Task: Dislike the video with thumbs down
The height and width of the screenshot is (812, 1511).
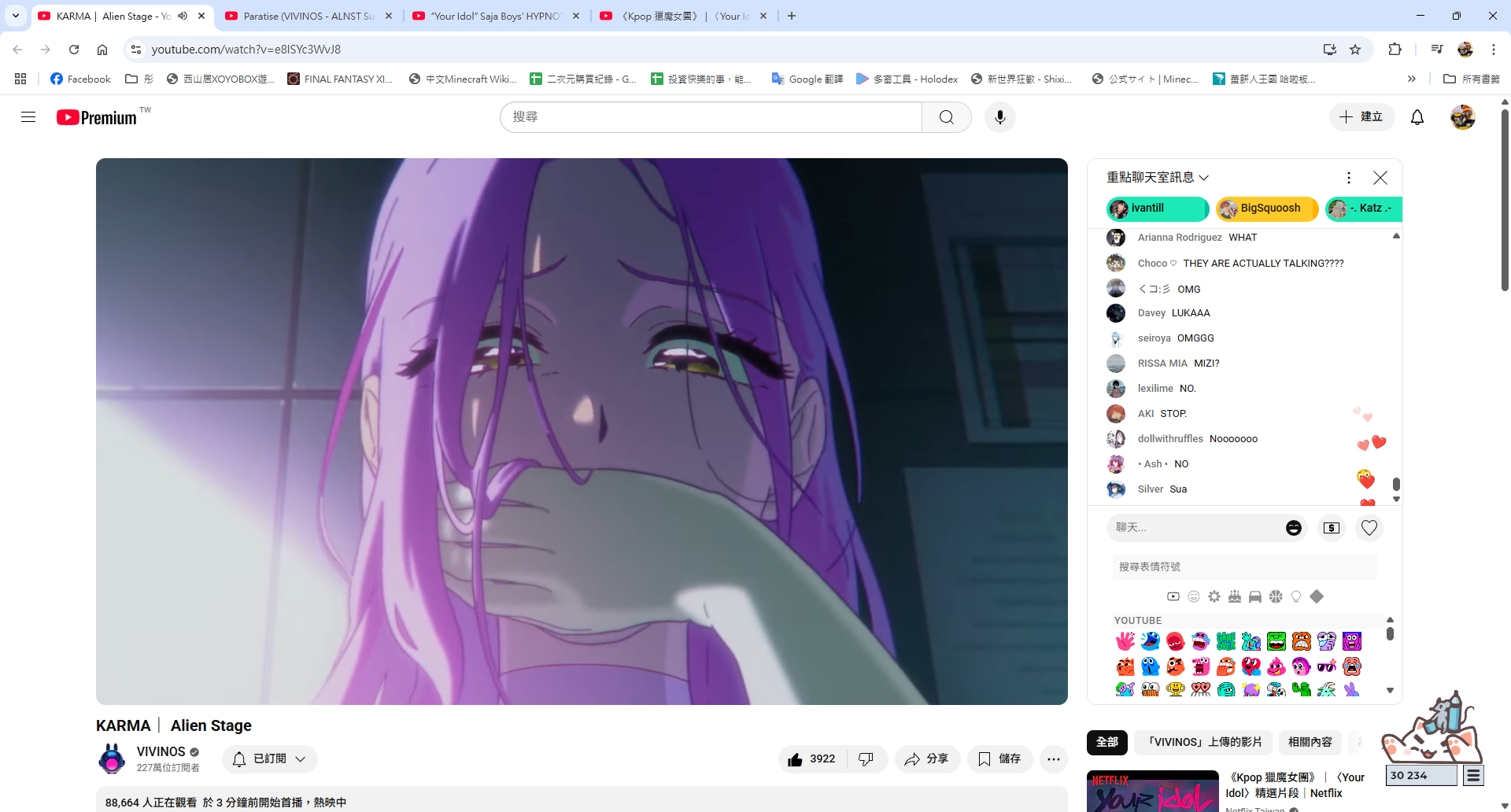Action: point(866,759)
